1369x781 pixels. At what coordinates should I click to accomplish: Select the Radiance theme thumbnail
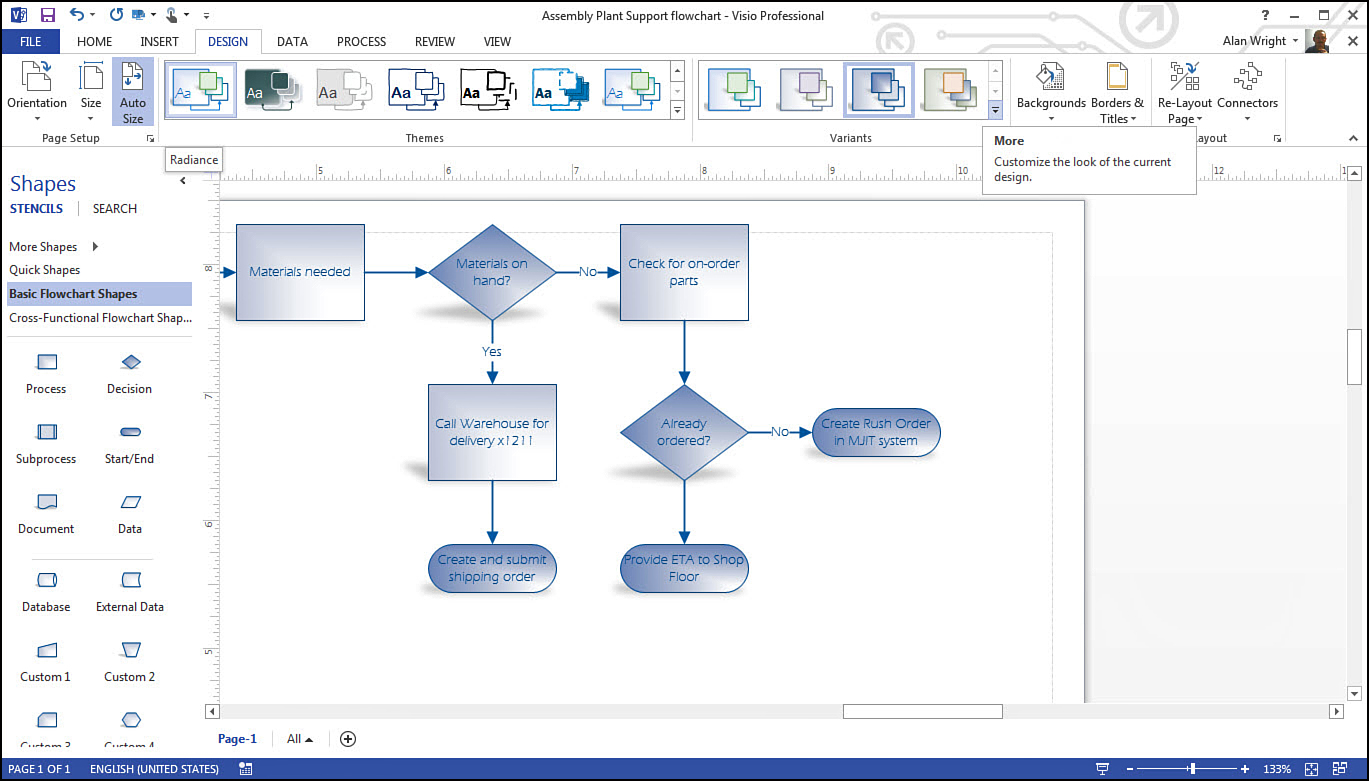201,90
